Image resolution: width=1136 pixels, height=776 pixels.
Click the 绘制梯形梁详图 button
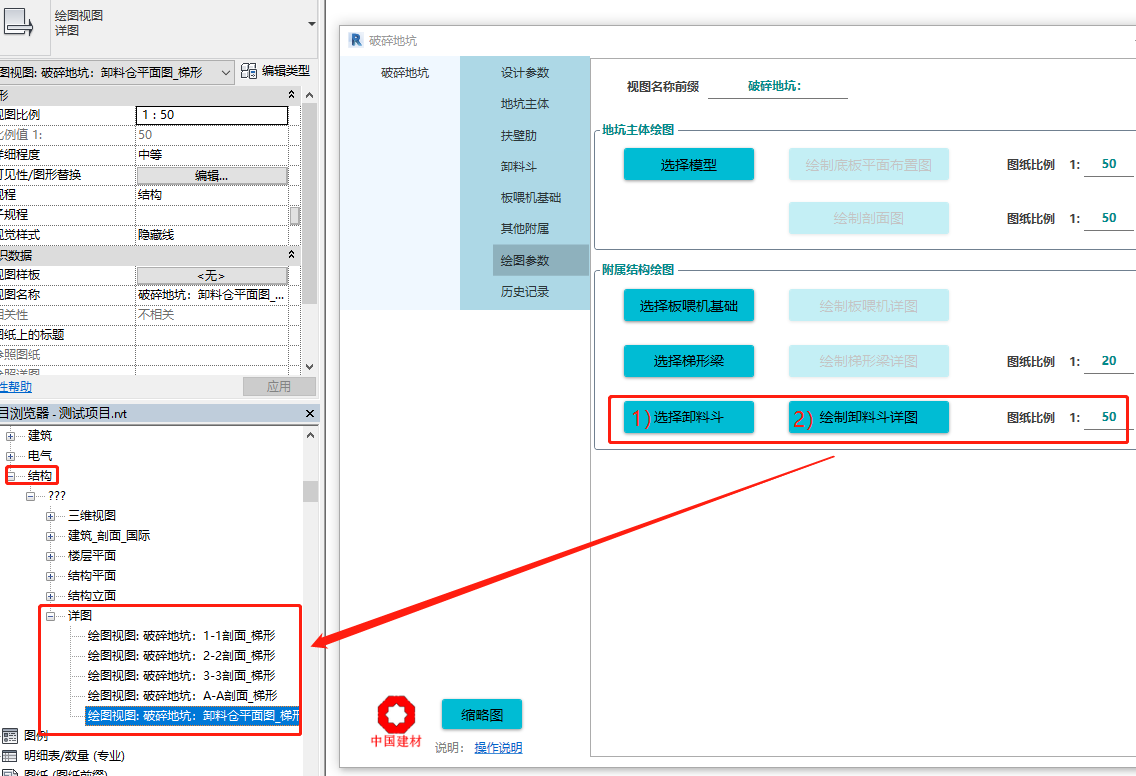pyautogui.click(x=868, y=361)
